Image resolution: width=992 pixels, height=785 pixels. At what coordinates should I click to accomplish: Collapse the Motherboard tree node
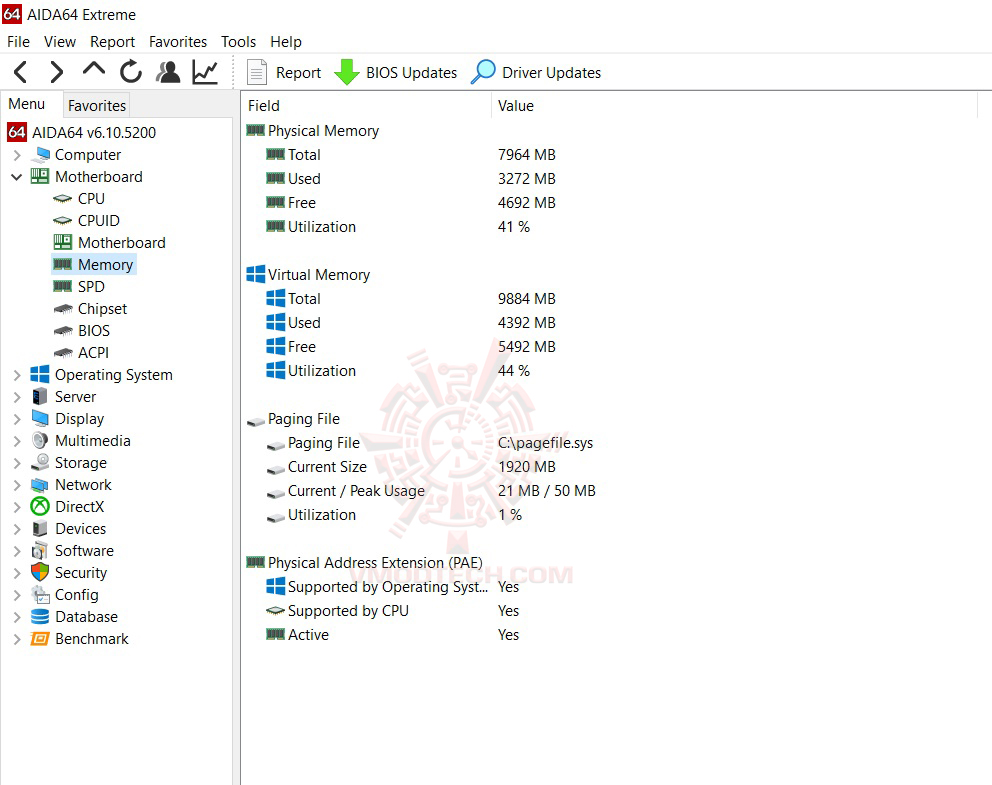pos(17,177)
